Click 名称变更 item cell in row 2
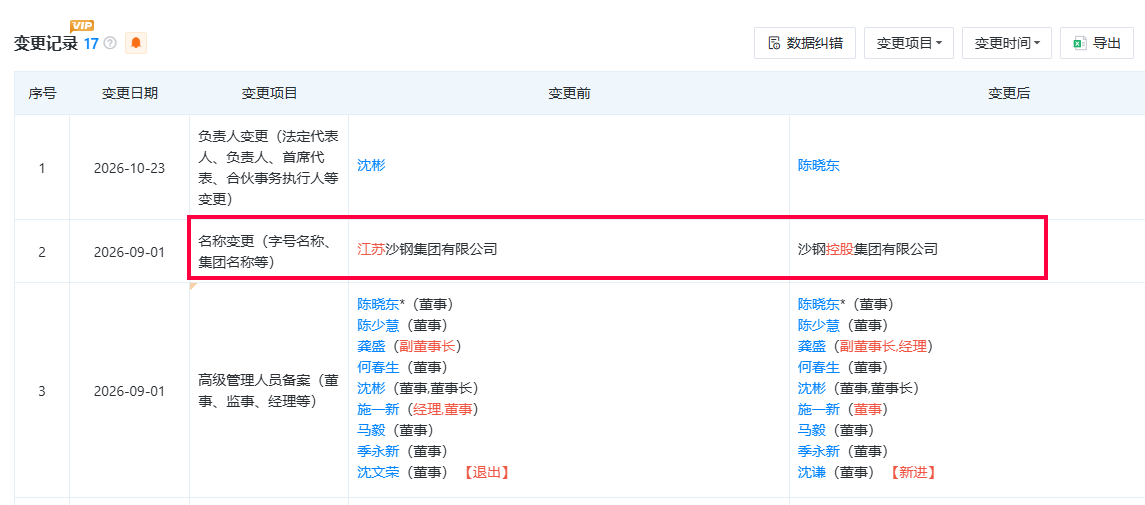This screenshot has height=505, width=1145. 269,252
